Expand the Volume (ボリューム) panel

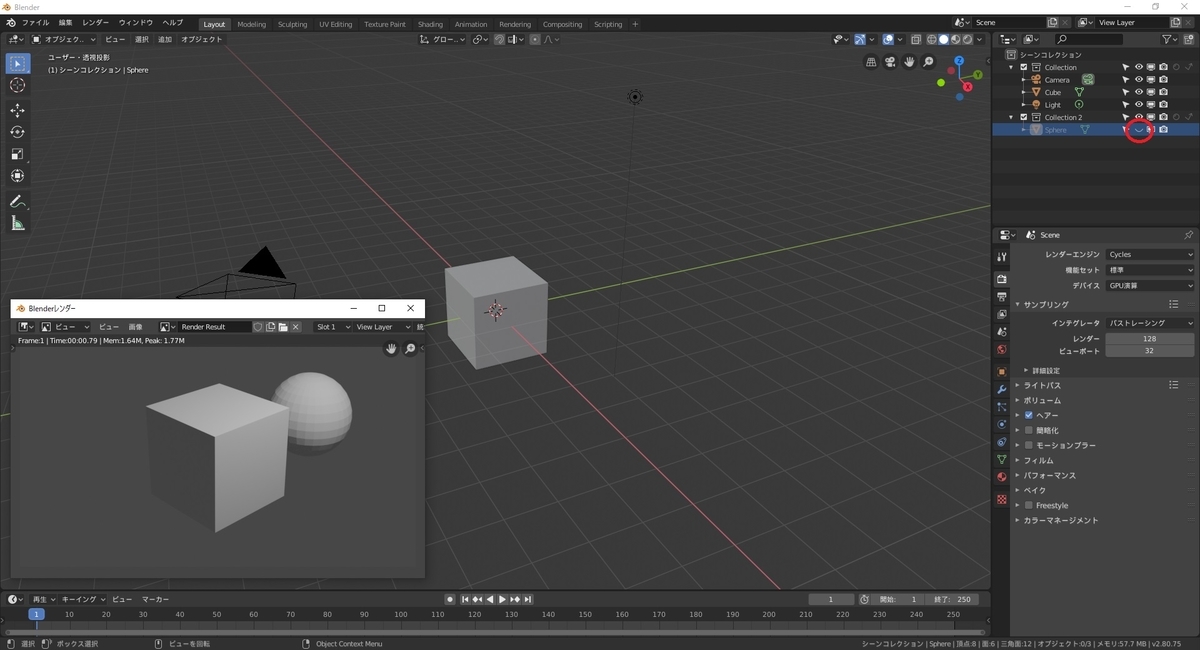(1041, 400)
